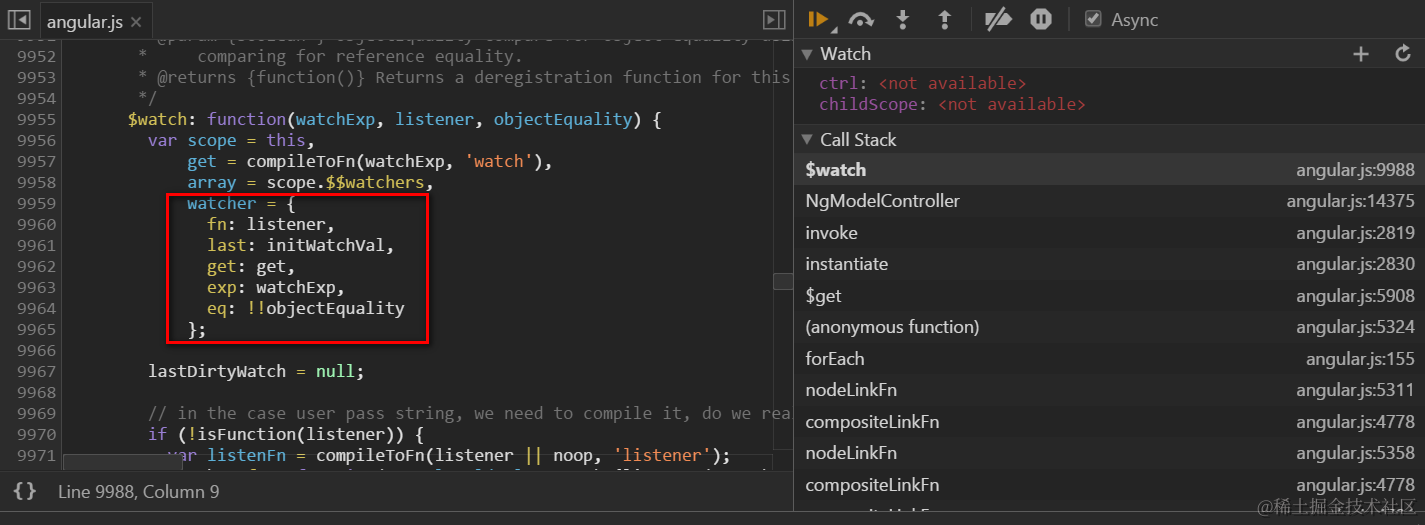Resume script execution
Viewport: 1425px width, 525px height.
click(818, 19)
